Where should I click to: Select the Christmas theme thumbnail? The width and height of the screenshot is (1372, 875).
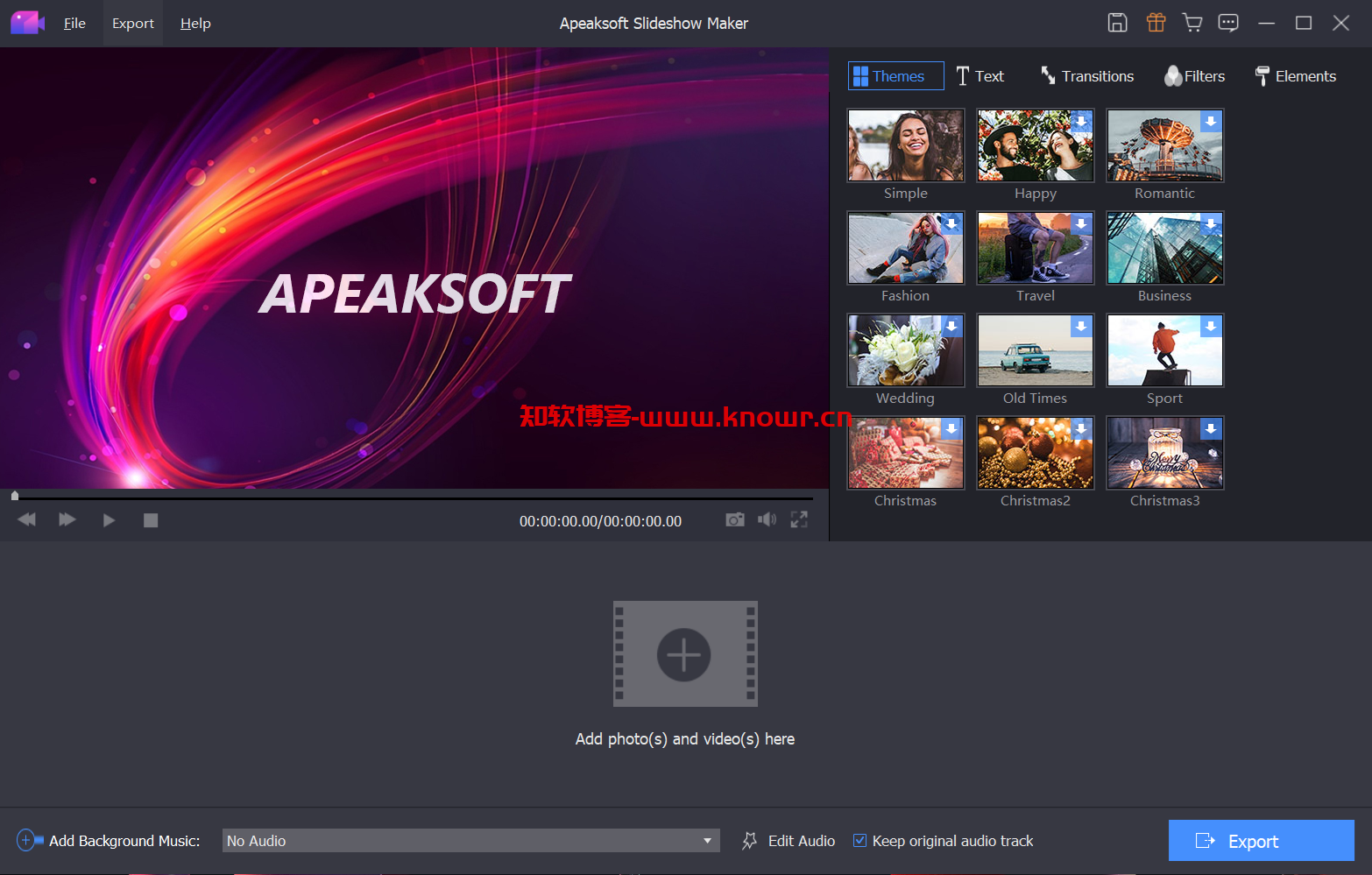[906, 453]
